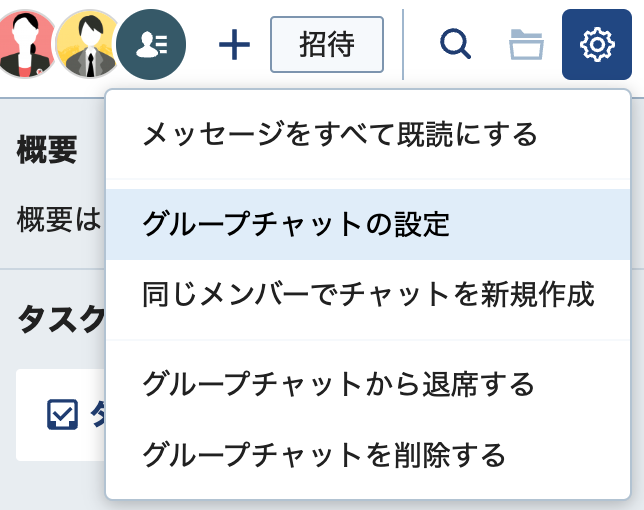Screen dimensions: 644x510
Task: Click the bold blue task label text
Action: pos(98,413)
